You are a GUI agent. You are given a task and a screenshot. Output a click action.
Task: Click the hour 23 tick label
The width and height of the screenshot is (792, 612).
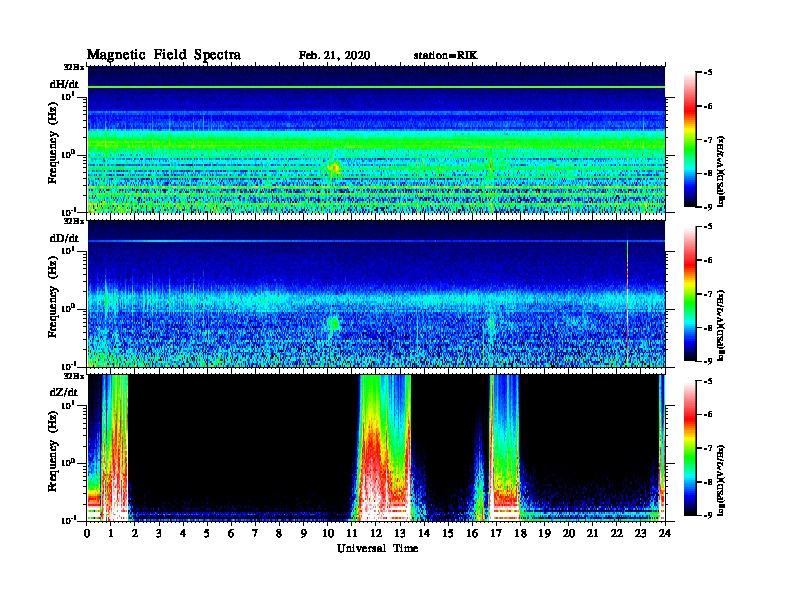(x=641, y=533)
